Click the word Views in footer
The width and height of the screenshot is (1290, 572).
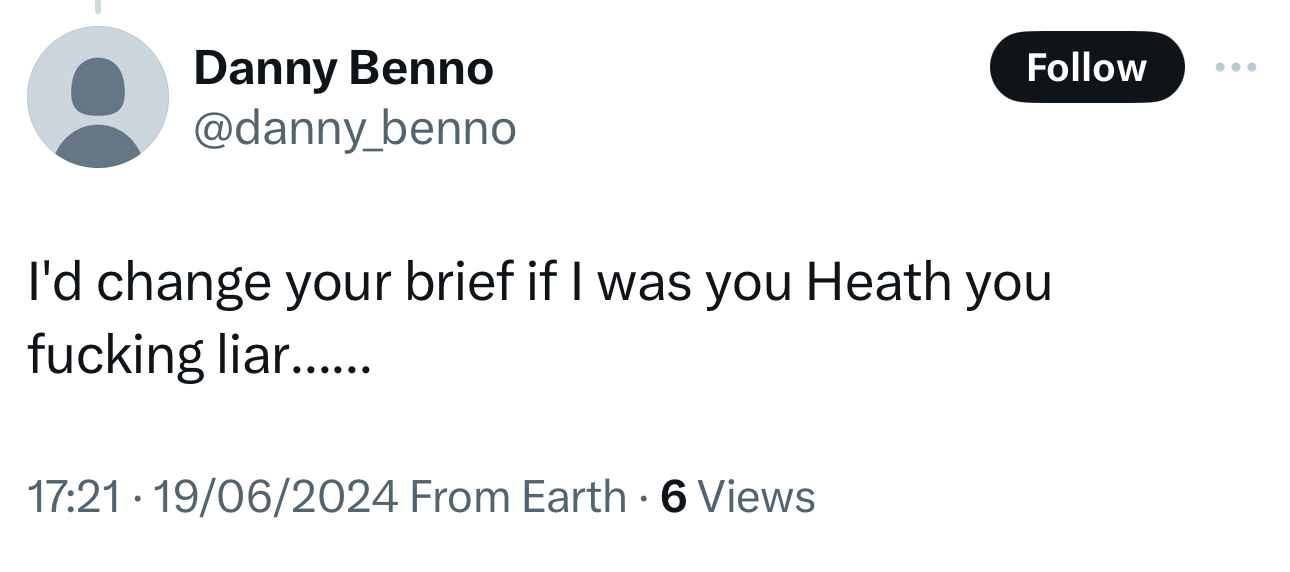[x=756, y=496]
